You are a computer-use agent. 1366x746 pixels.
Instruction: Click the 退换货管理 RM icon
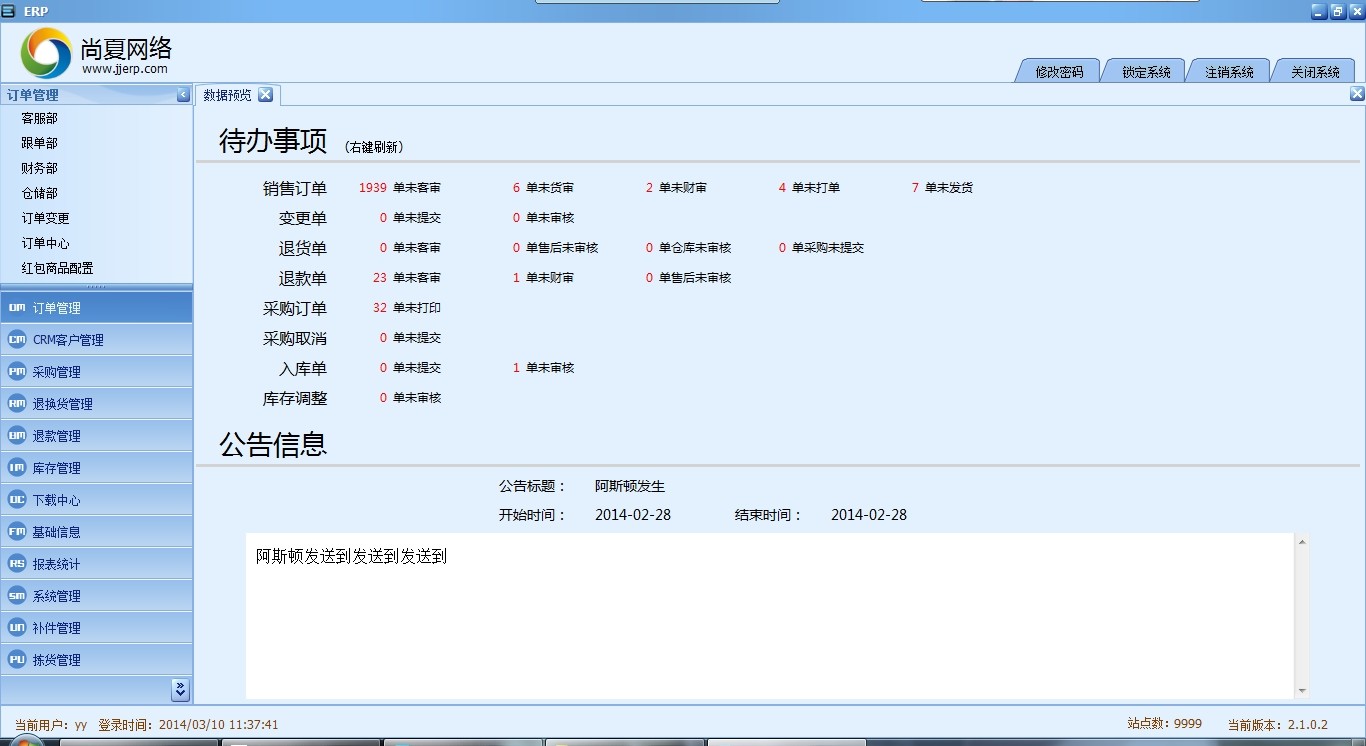tap(16, 404)
